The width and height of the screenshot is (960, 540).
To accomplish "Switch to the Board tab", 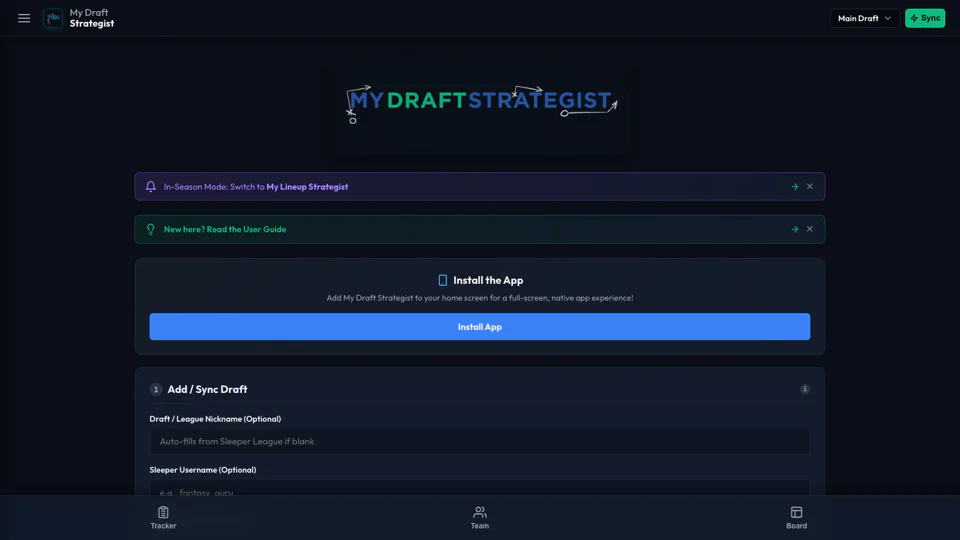I will pos(797,518).
